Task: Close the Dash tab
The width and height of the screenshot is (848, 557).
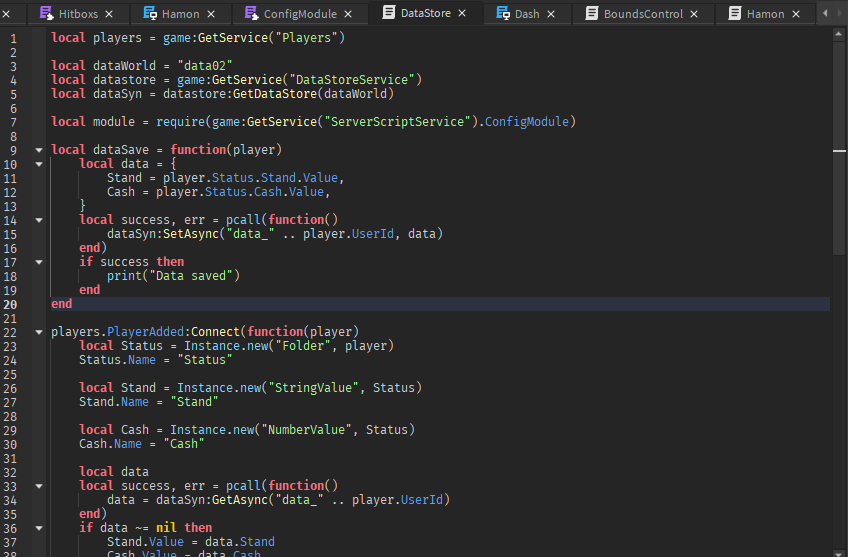Action: 551,14
